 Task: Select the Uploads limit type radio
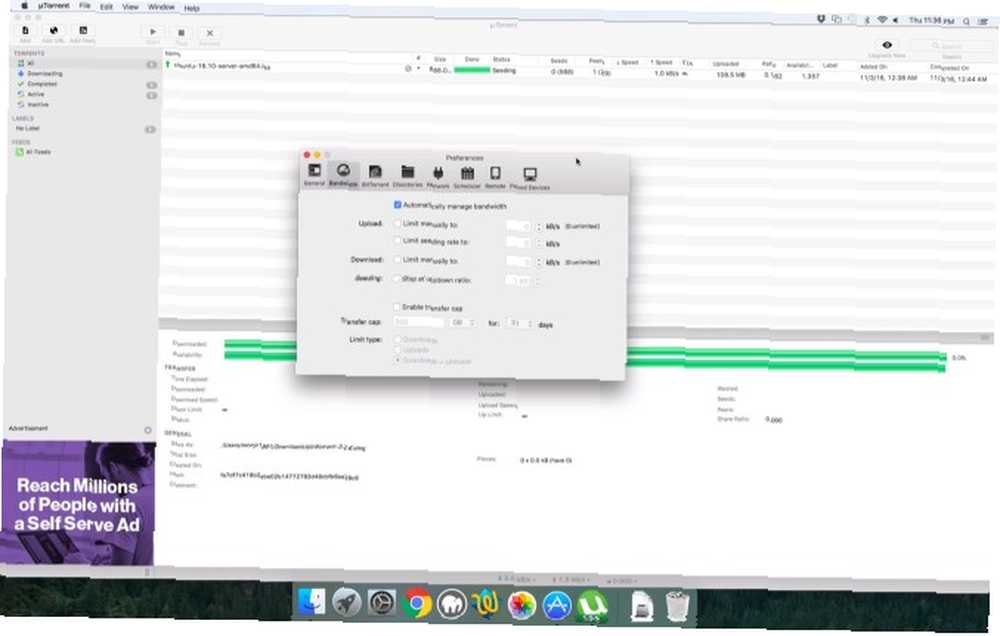click(x=397, y=350)
